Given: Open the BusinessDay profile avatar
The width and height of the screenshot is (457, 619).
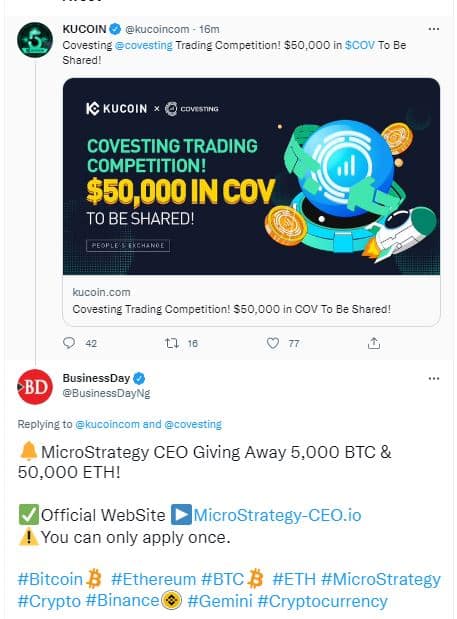Looking at the screenshot, I should 35,387.
